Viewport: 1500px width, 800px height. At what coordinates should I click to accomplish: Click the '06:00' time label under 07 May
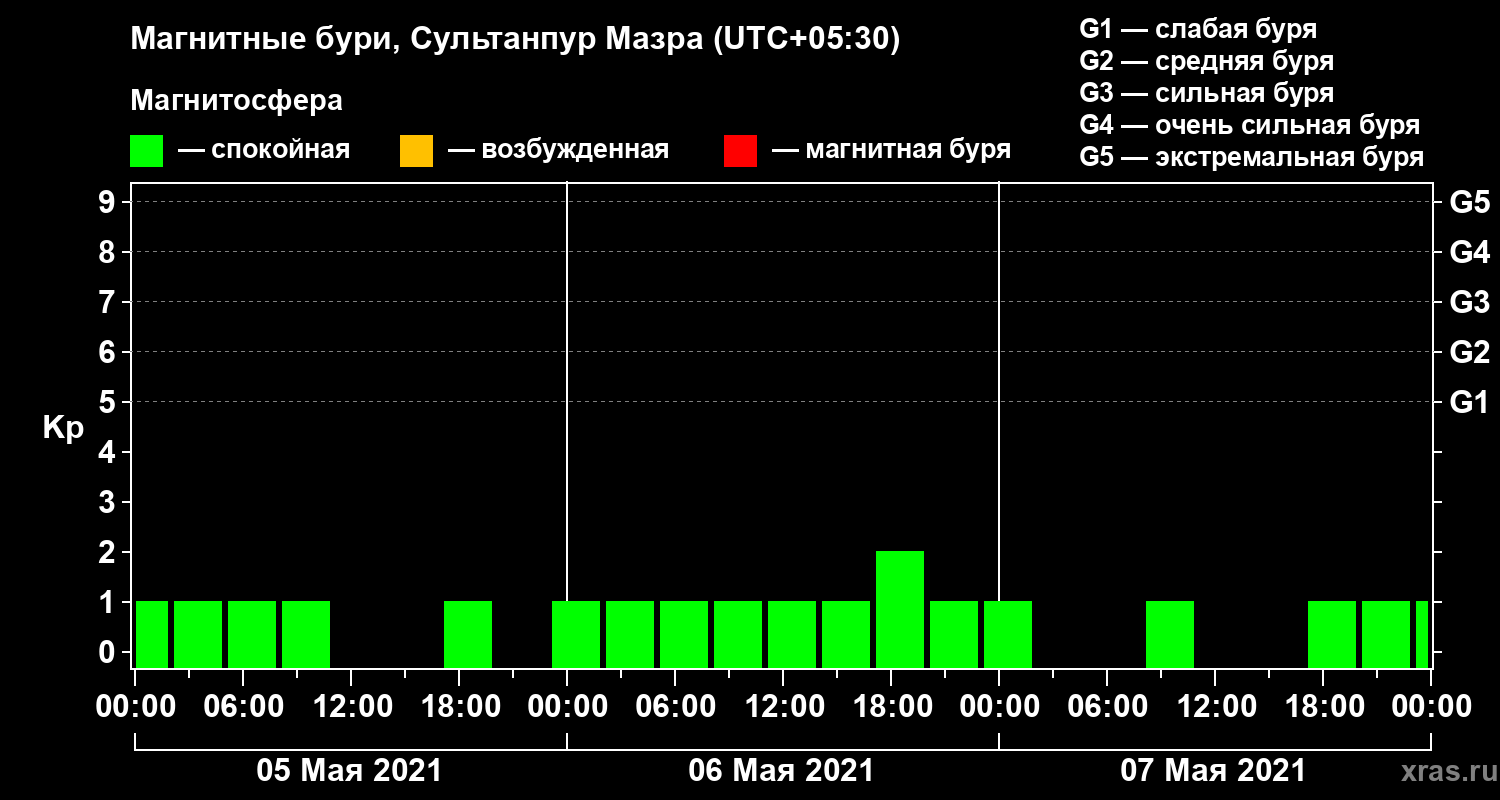pyautogui.click(x=1107, y=707)
